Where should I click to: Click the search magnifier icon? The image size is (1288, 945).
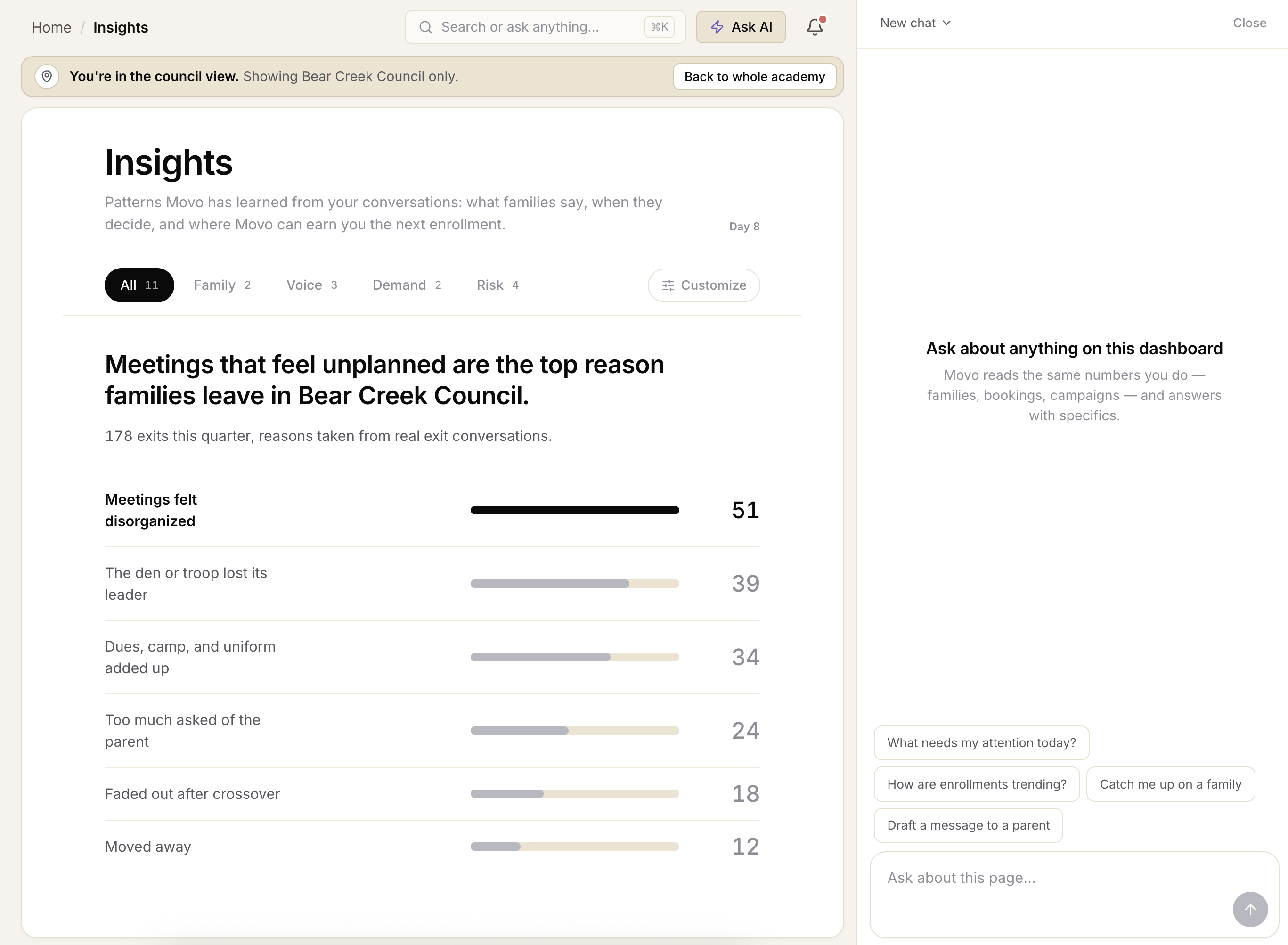tap(425, 27)
